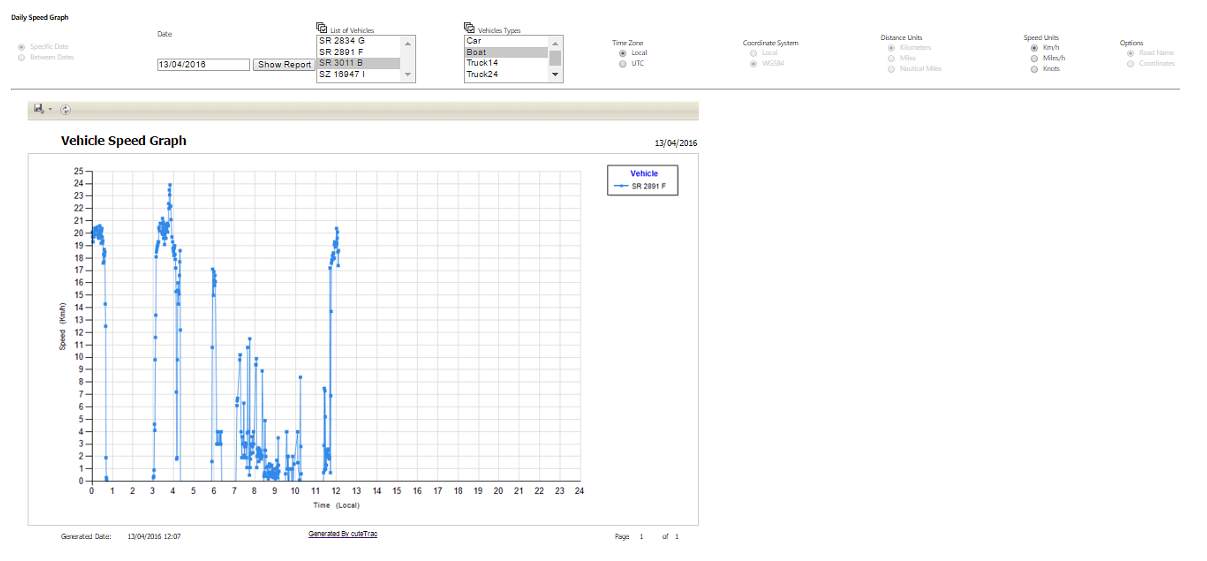Select Knots speed units

click(1034, 69)
